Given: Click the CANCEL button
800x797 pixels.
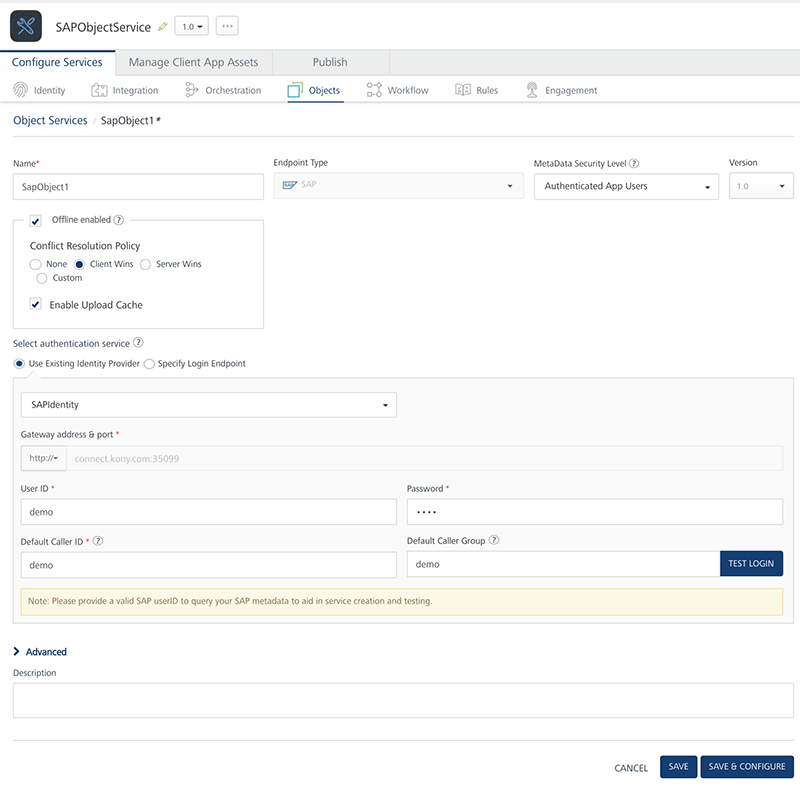Looking at the screenshot, I should [x=631, y=767].
